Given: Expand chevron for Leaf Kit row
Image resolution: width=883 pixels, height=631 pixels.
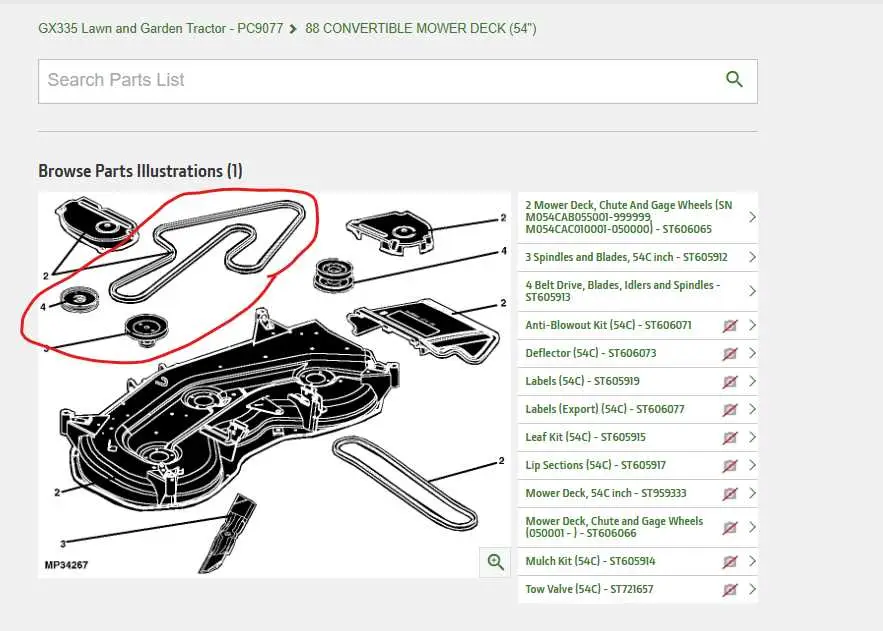Looking at the screenshot, I should (752, 437).
